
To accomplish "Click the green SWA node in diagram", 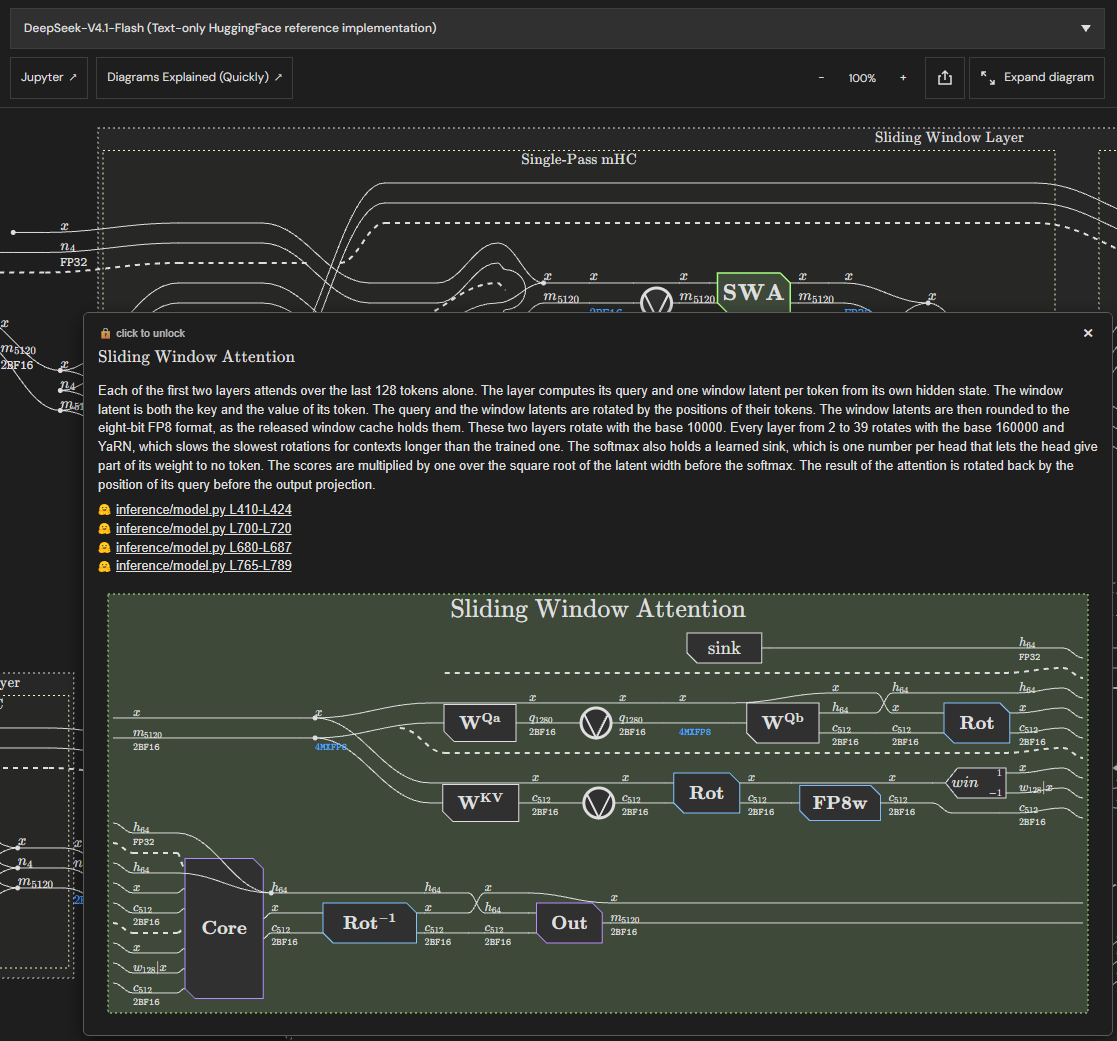I will click(754, 292).
